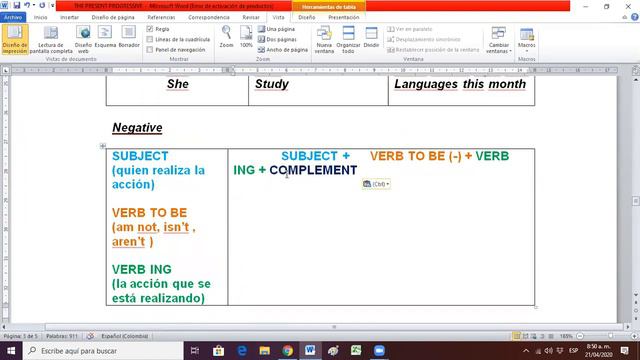The image size is (640, 360).
Task: Click Palabras: 911 word count
Action: point(62,336)
